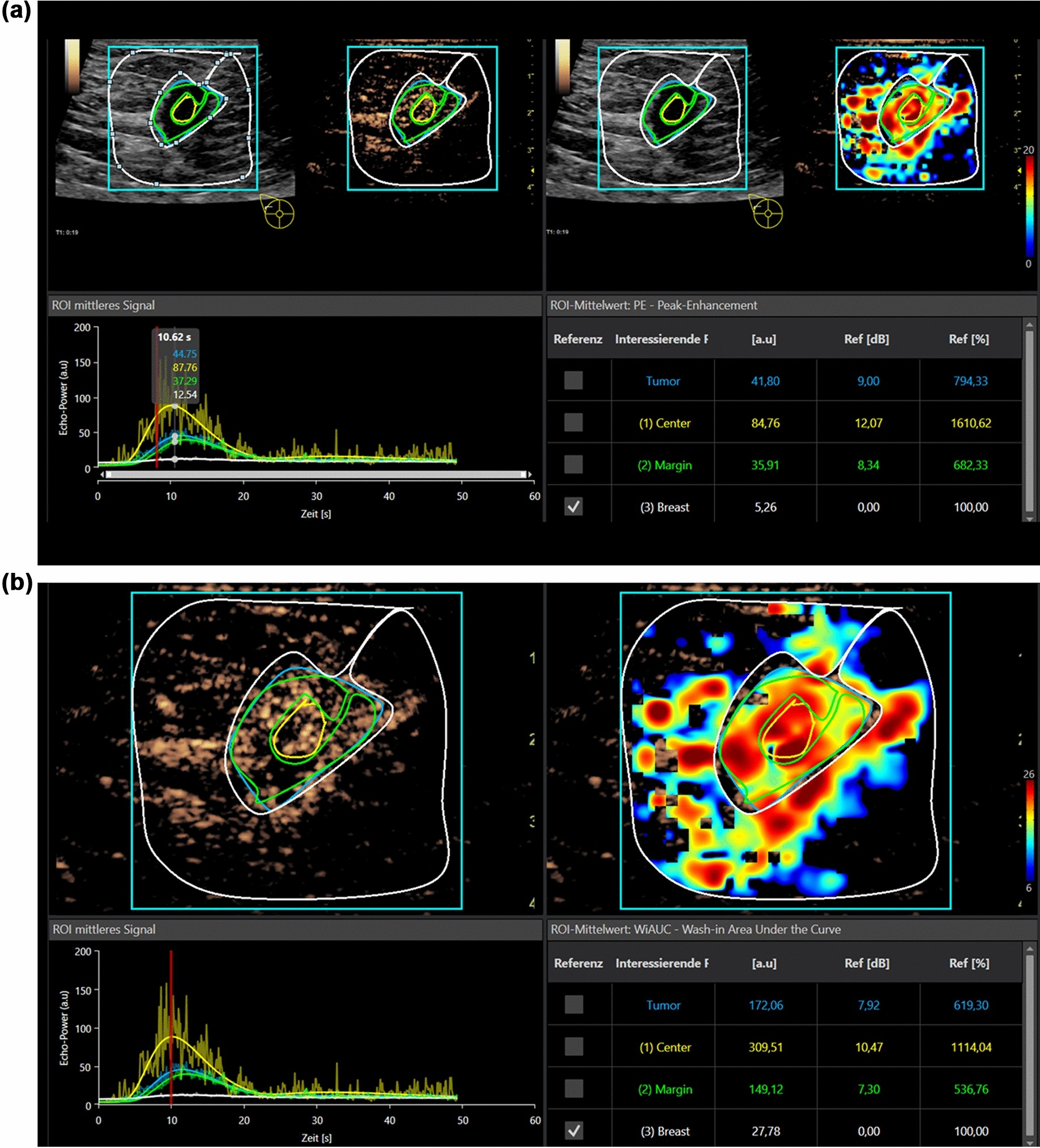Sort the Peak-Enhancement table by Ref [%]

(969, 339)
